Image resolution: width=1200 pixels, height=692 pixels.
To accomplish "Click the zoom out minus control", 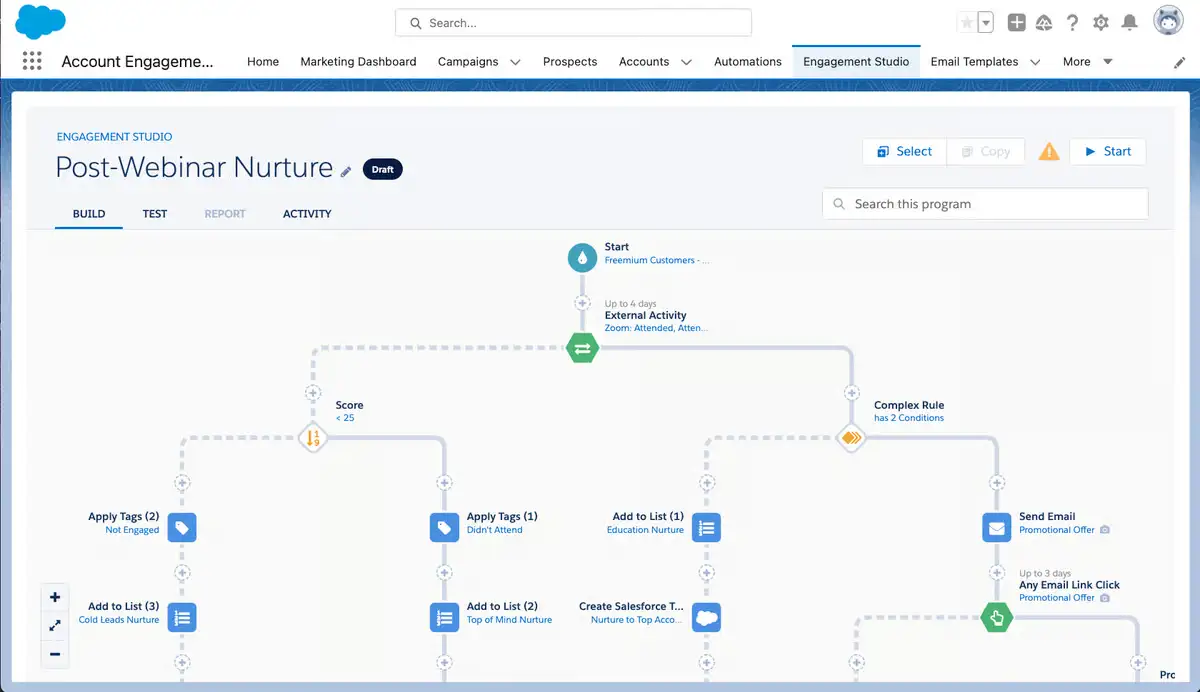I will [x=55, y=655].
